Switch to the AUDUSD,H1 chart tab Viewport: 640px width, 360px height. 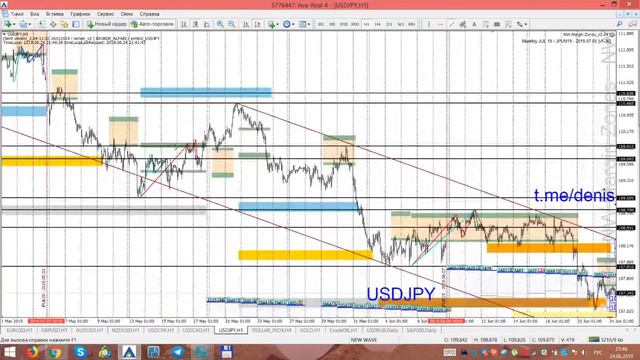pos(89,330)
